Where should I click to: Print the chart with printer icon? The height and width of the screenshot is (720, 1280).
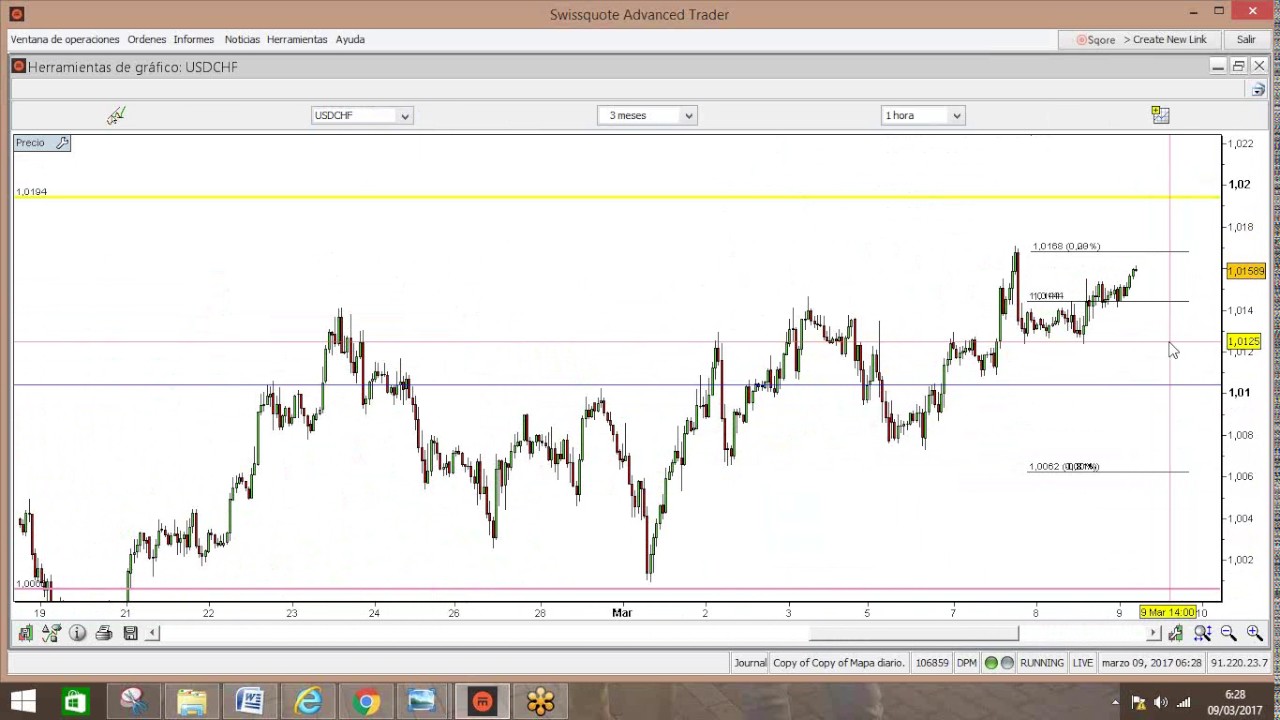[x=104, y=633]
